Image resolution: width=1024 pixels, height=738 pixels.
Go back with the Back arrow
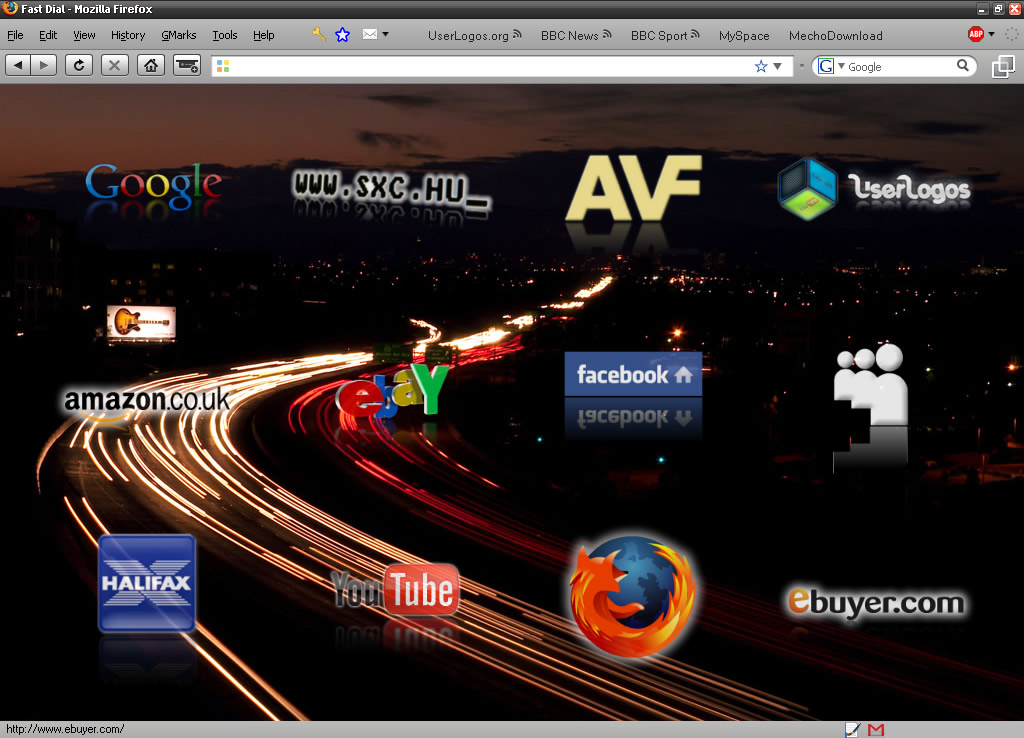19,65
